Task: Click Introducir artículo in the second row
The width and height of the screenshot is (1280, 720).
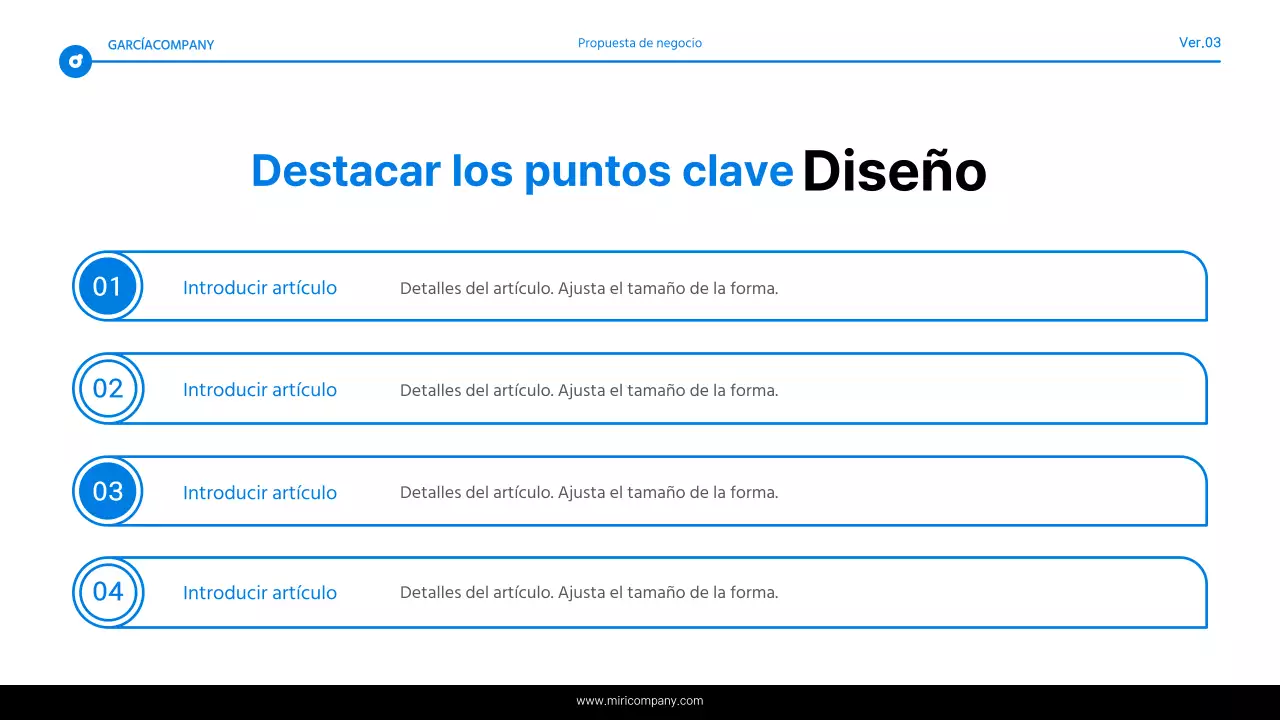Action: click(x=259, y=390)
